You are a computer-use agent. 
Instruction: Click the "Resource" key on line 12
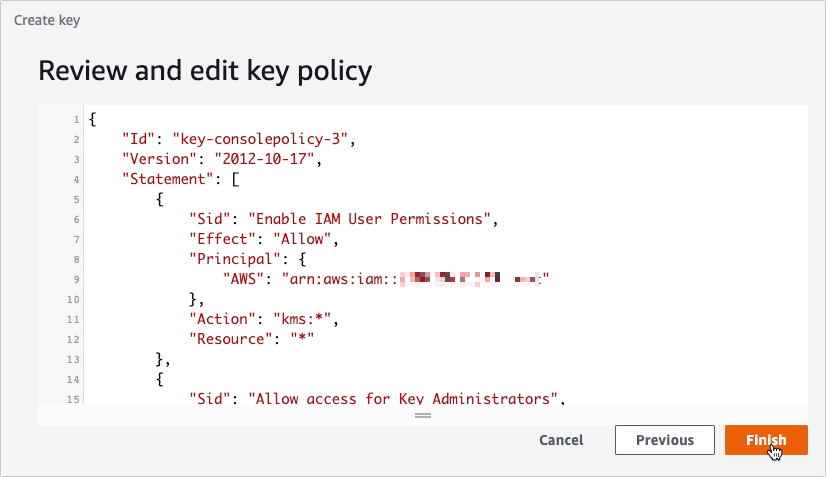pyautogui.click(x=228, y=338)
